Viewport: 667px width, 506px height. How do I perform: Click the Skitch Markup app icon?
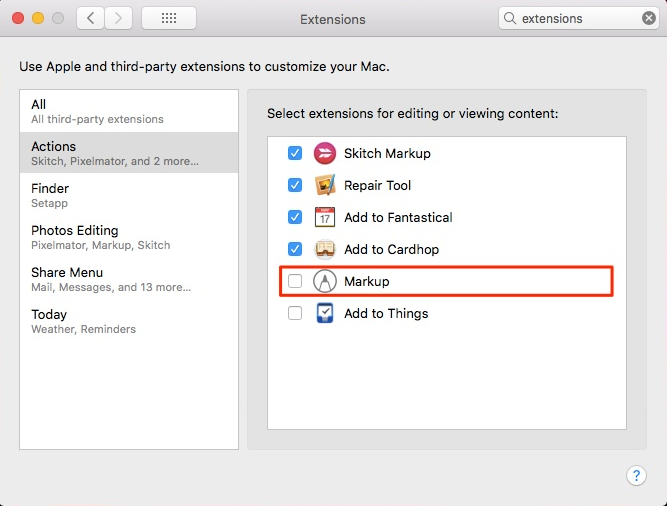(x=325, y=153)
